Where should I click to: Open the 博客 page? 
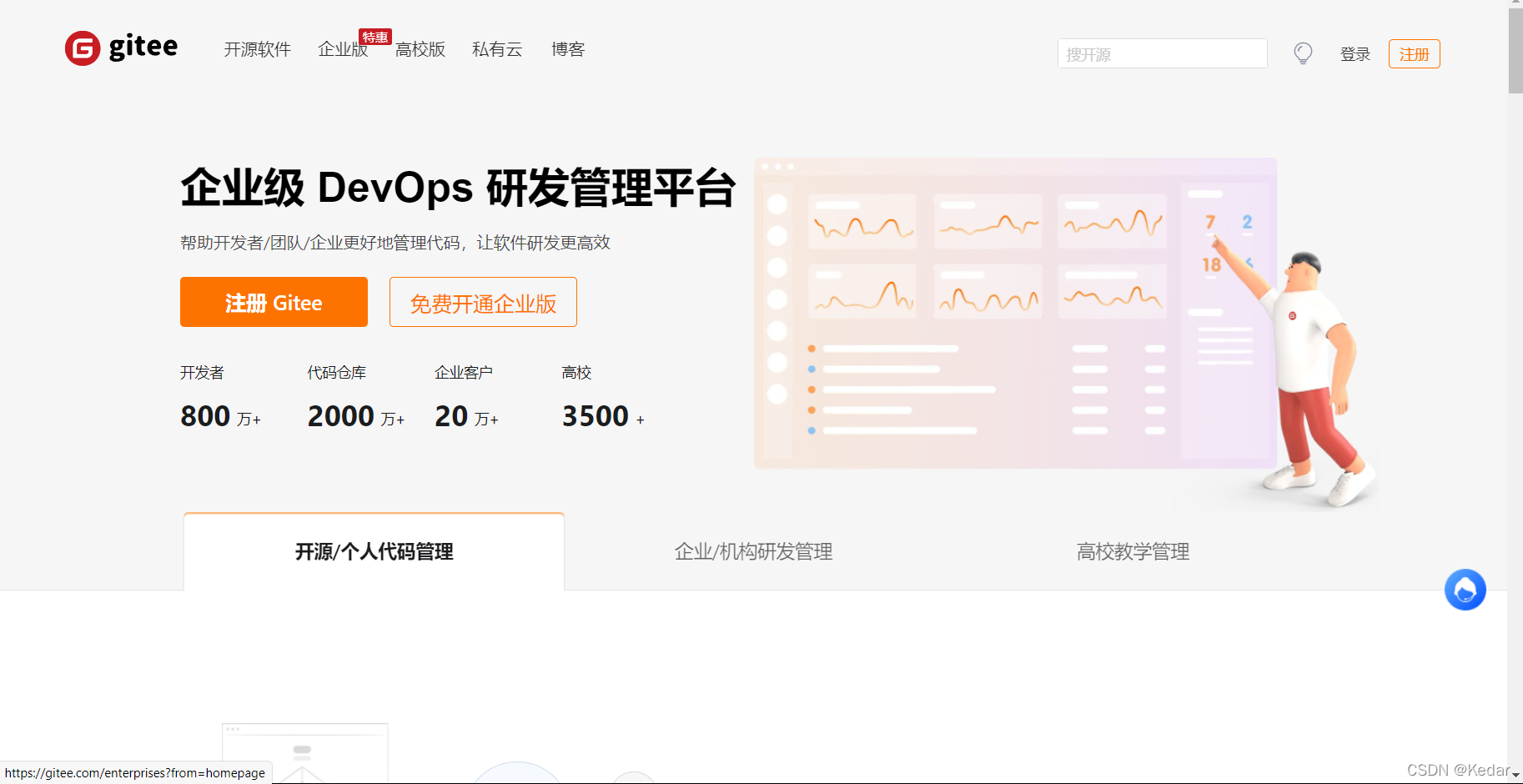pos(568,50)
